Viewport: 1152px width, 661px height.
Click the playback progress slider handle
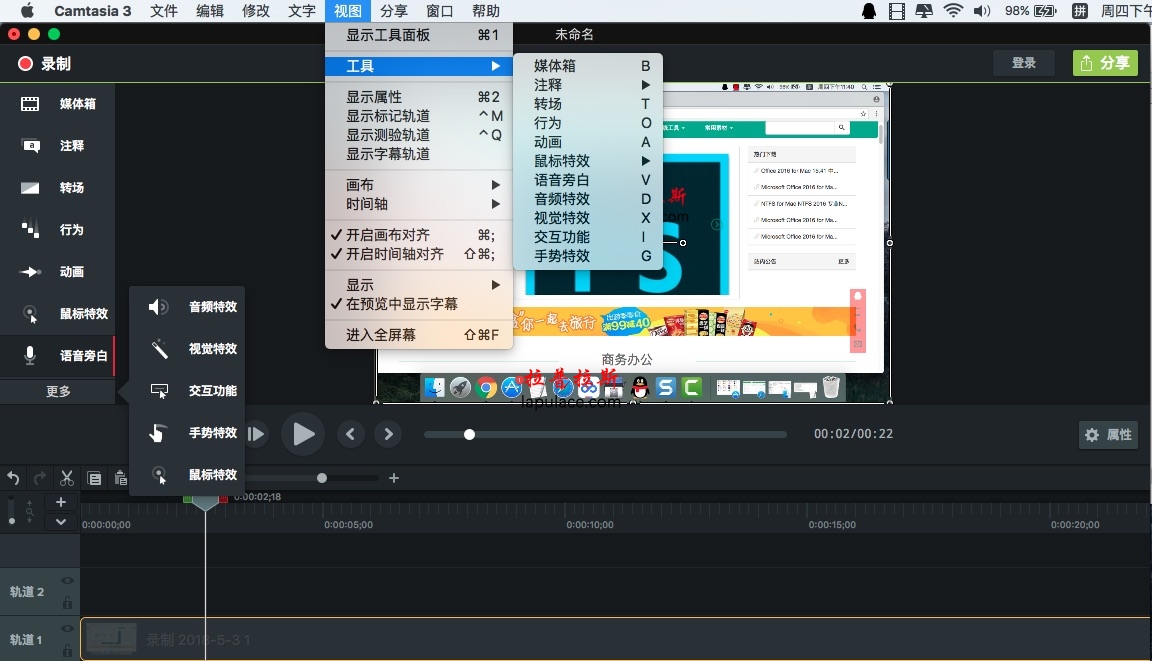469,435
